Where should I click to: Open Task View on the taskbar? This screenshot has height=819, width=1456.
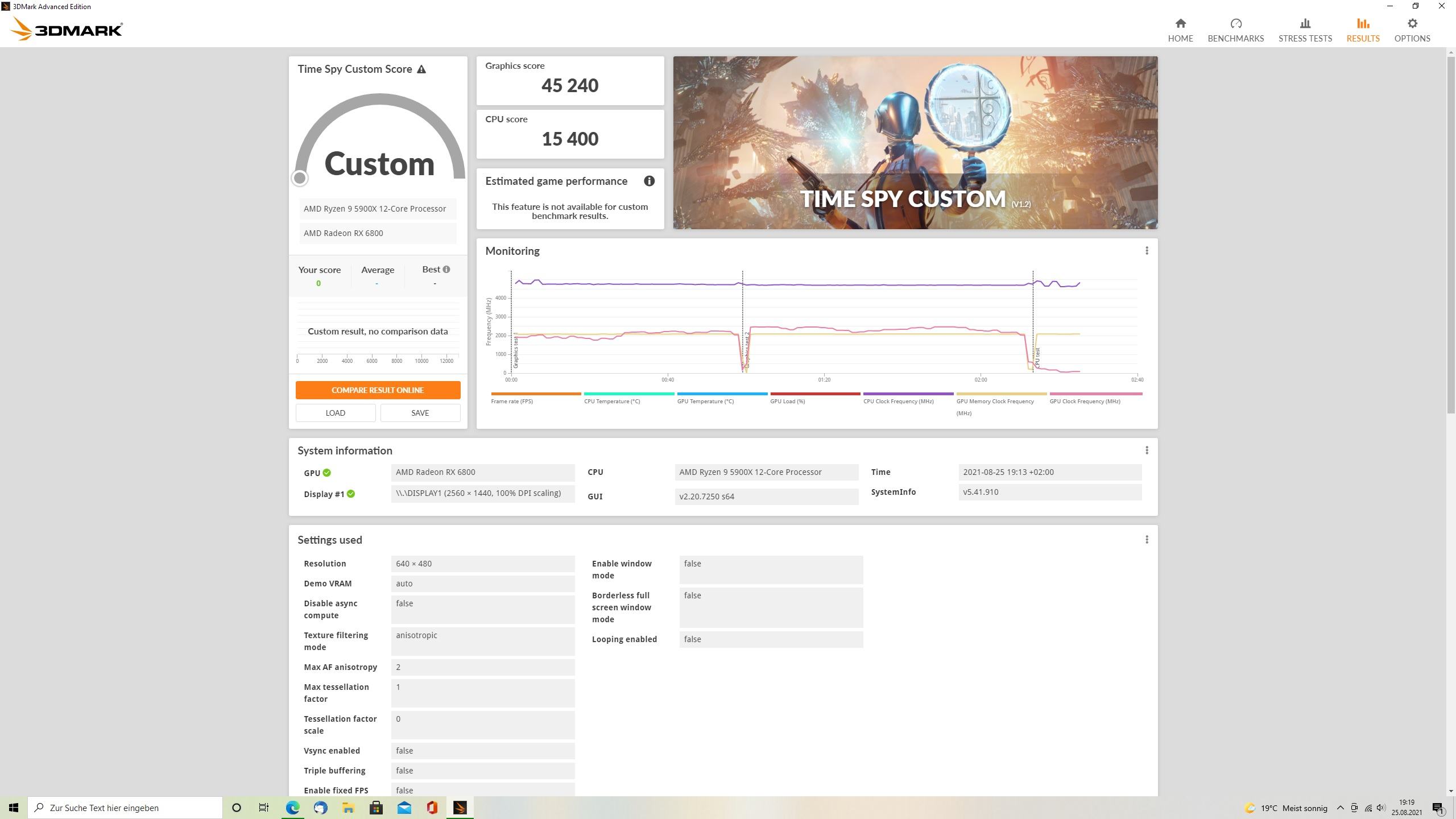264,808
